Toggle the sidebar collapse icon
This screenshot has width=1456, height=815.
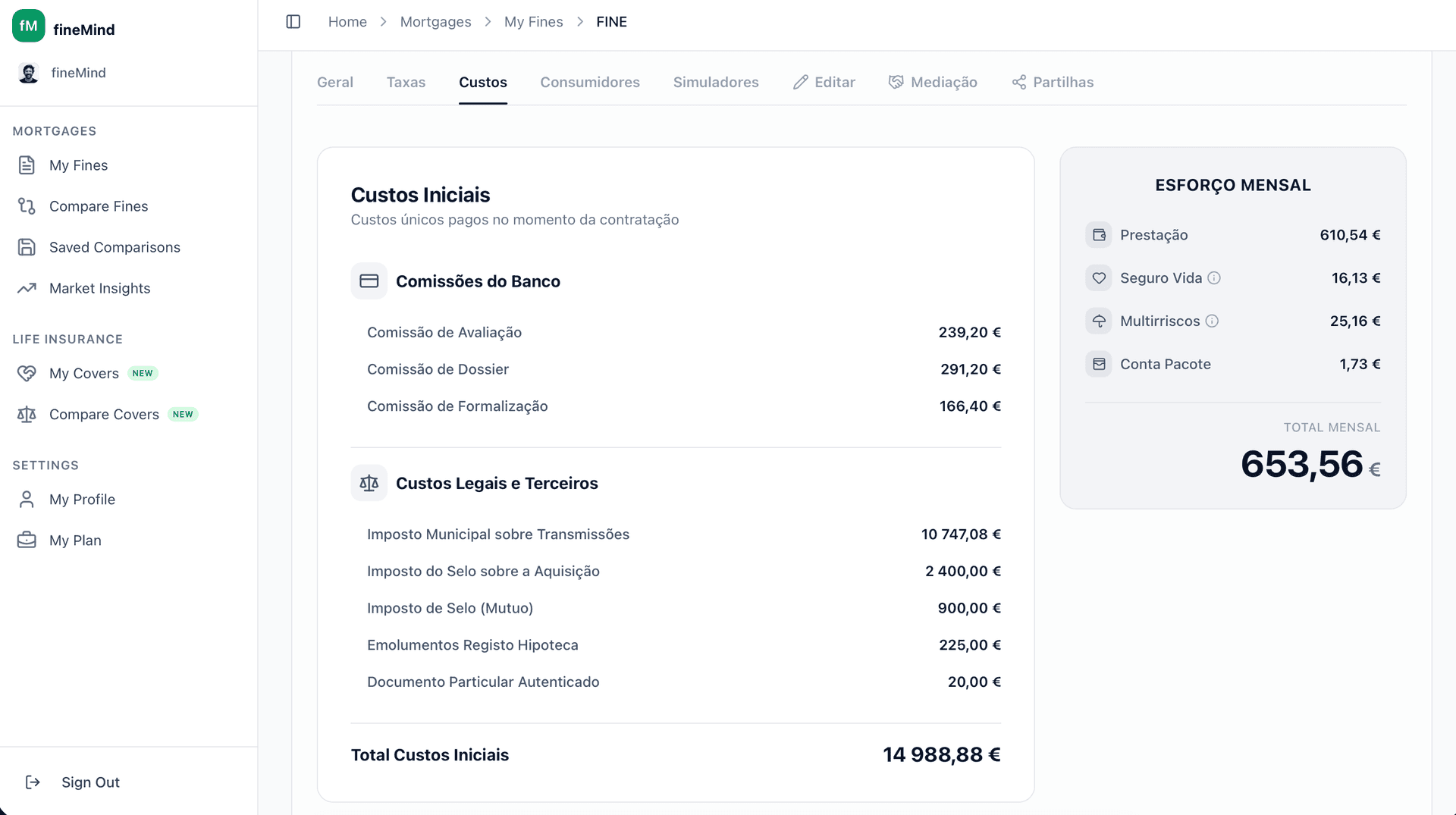(293, 22)
